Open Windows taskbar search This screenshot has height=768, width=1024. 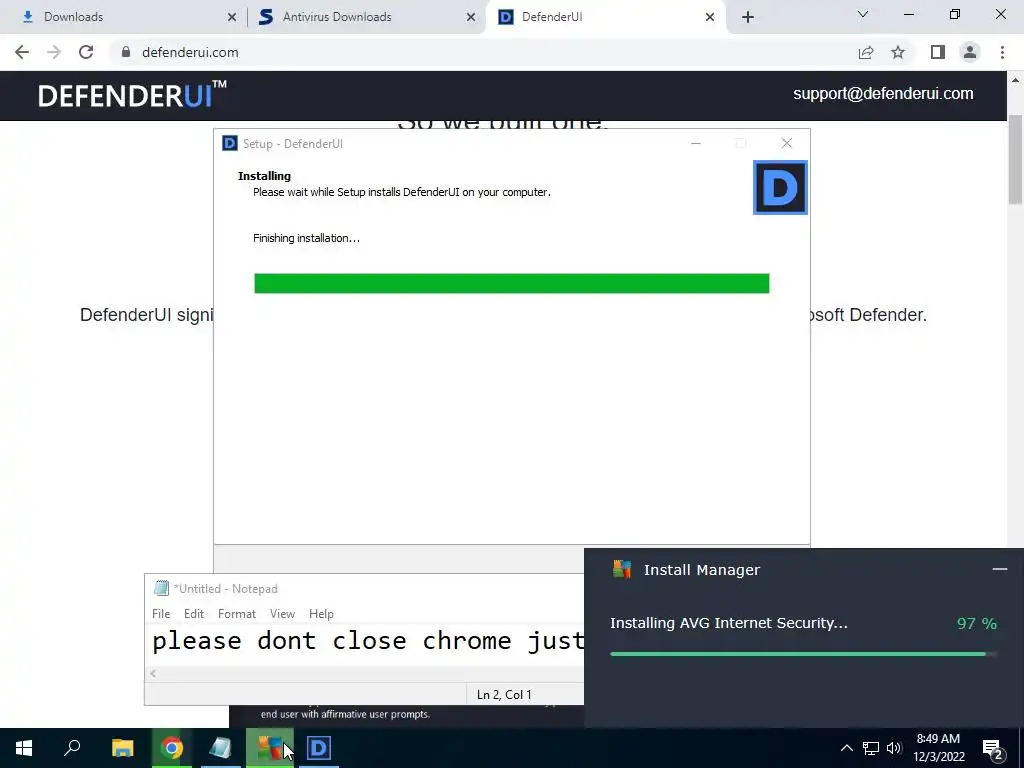pos(72,748)
